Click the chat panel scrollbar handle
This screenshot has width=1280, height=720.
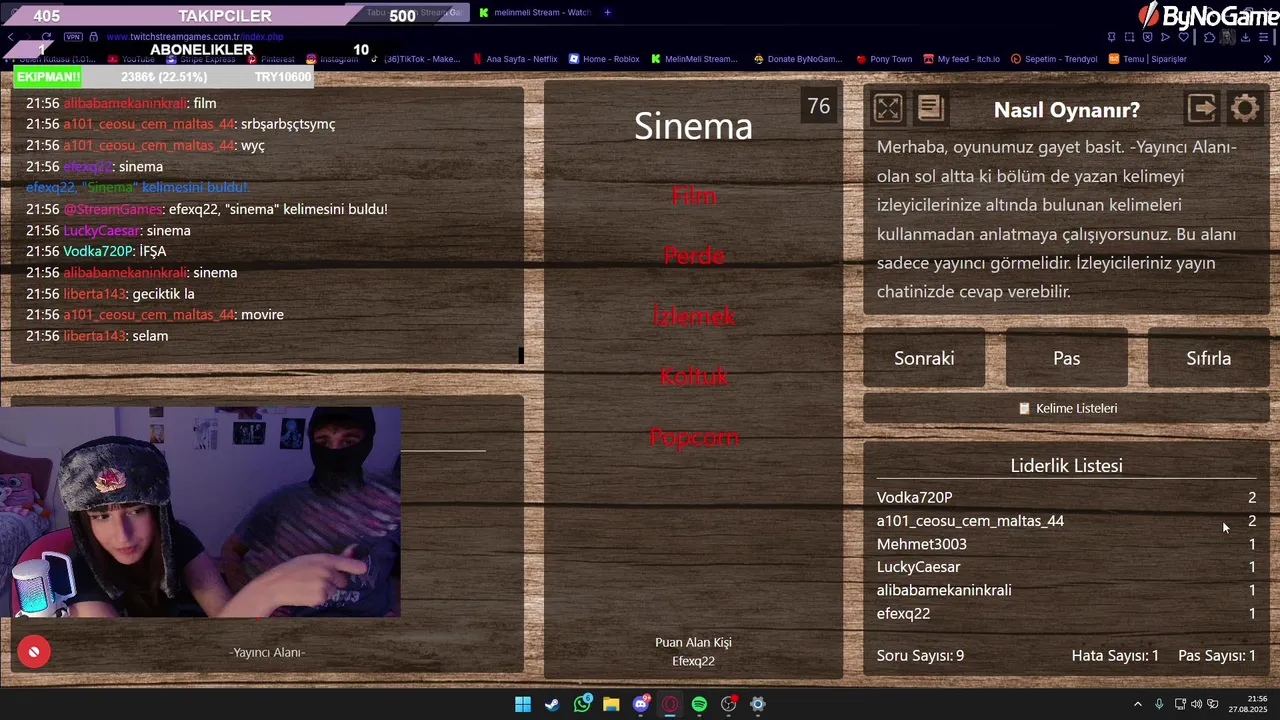pos(520,355)
